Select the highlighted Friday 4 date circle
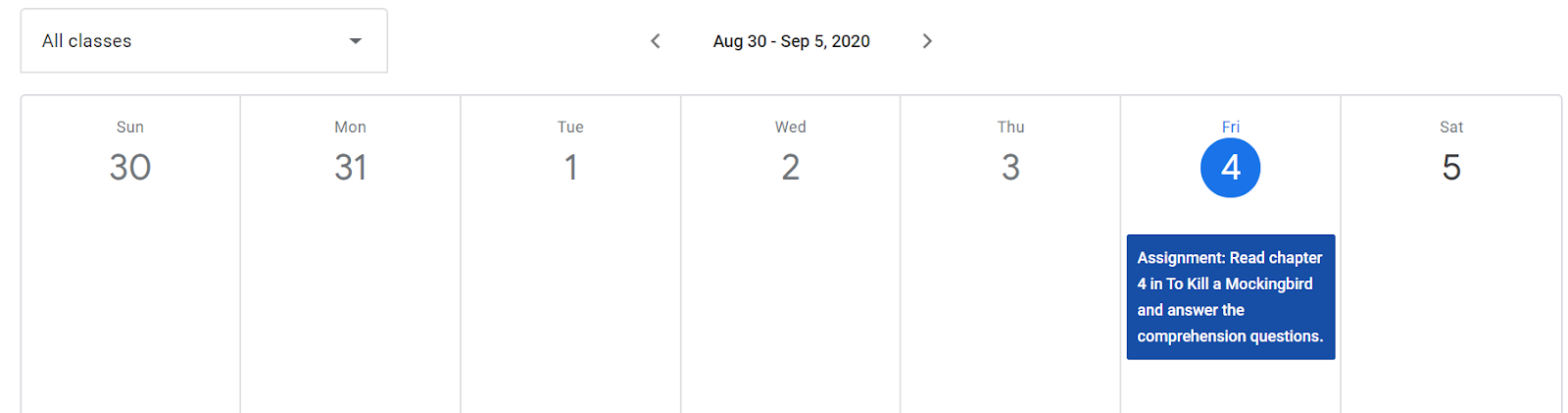 [x=1231, y=168]
